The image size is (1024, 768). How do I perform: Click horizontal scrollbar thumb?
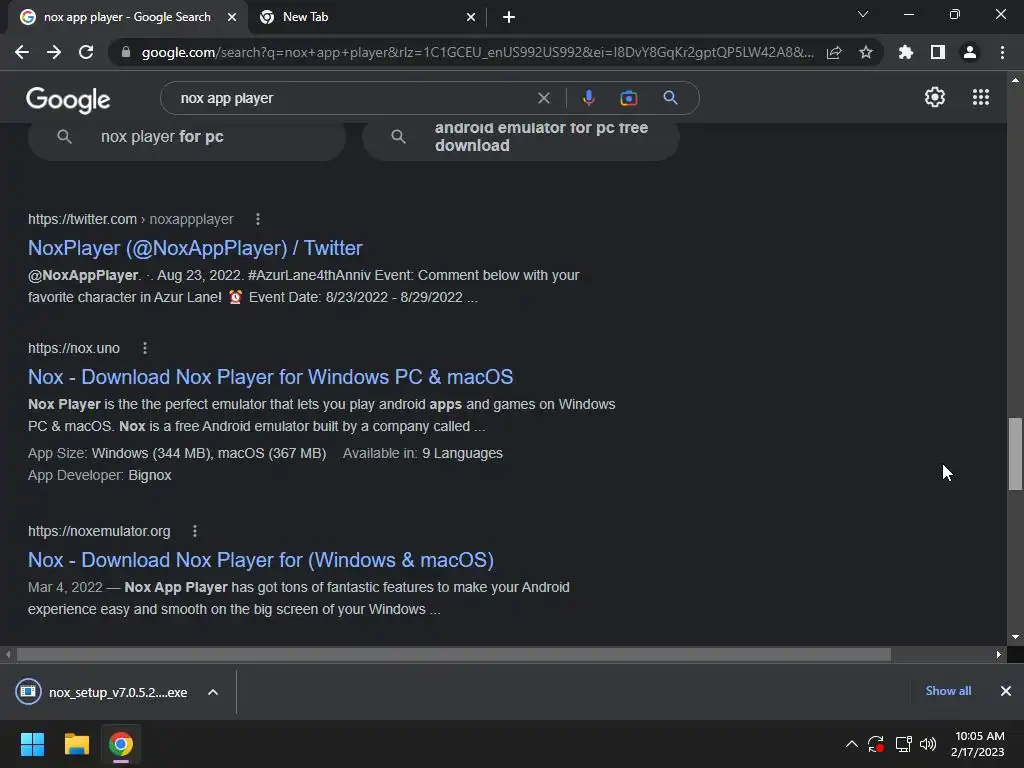(x=454, y=654)
